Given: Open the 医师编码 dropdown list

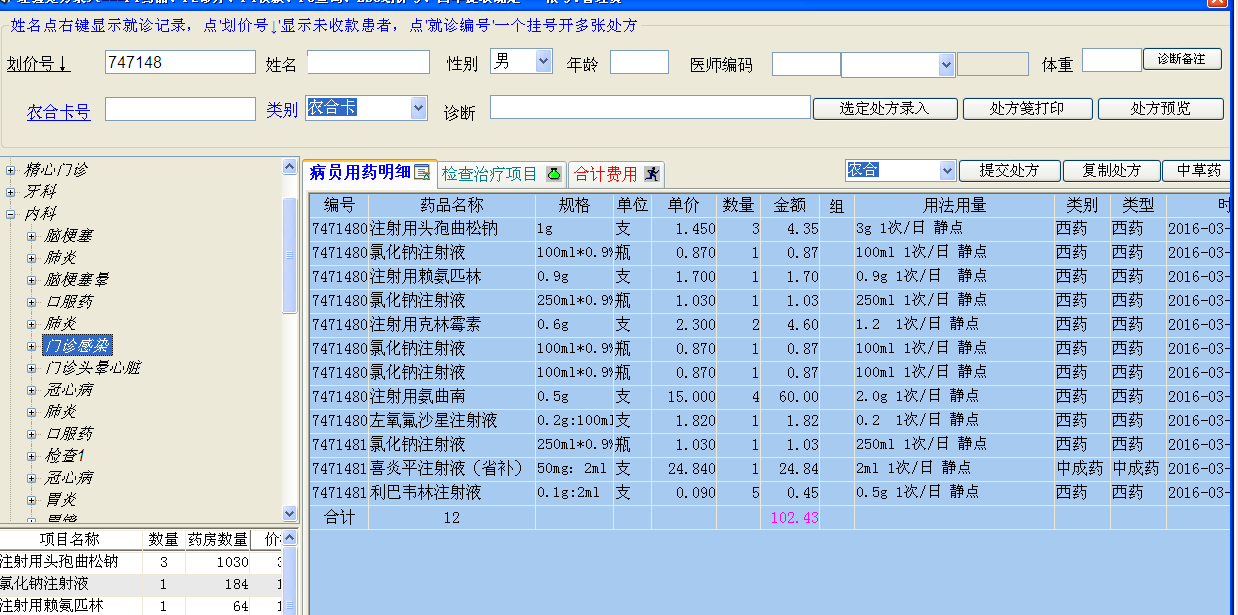Looking at the screenshot, I should [948, 64].
